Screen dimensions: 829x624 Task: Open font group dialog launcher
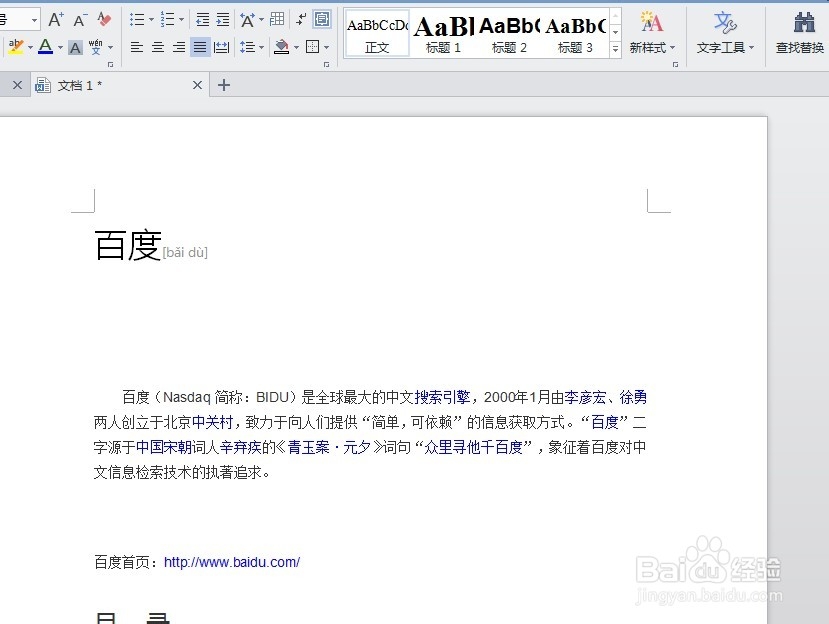pos(110,65)
